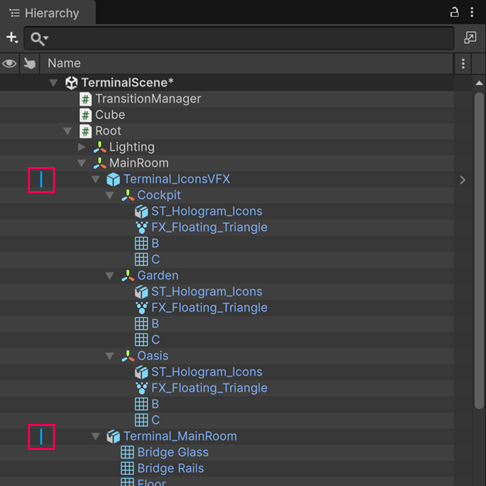This screenshot has height=486, width=486.
Task: Select Oasis label
Action: (x=153, y=356)
